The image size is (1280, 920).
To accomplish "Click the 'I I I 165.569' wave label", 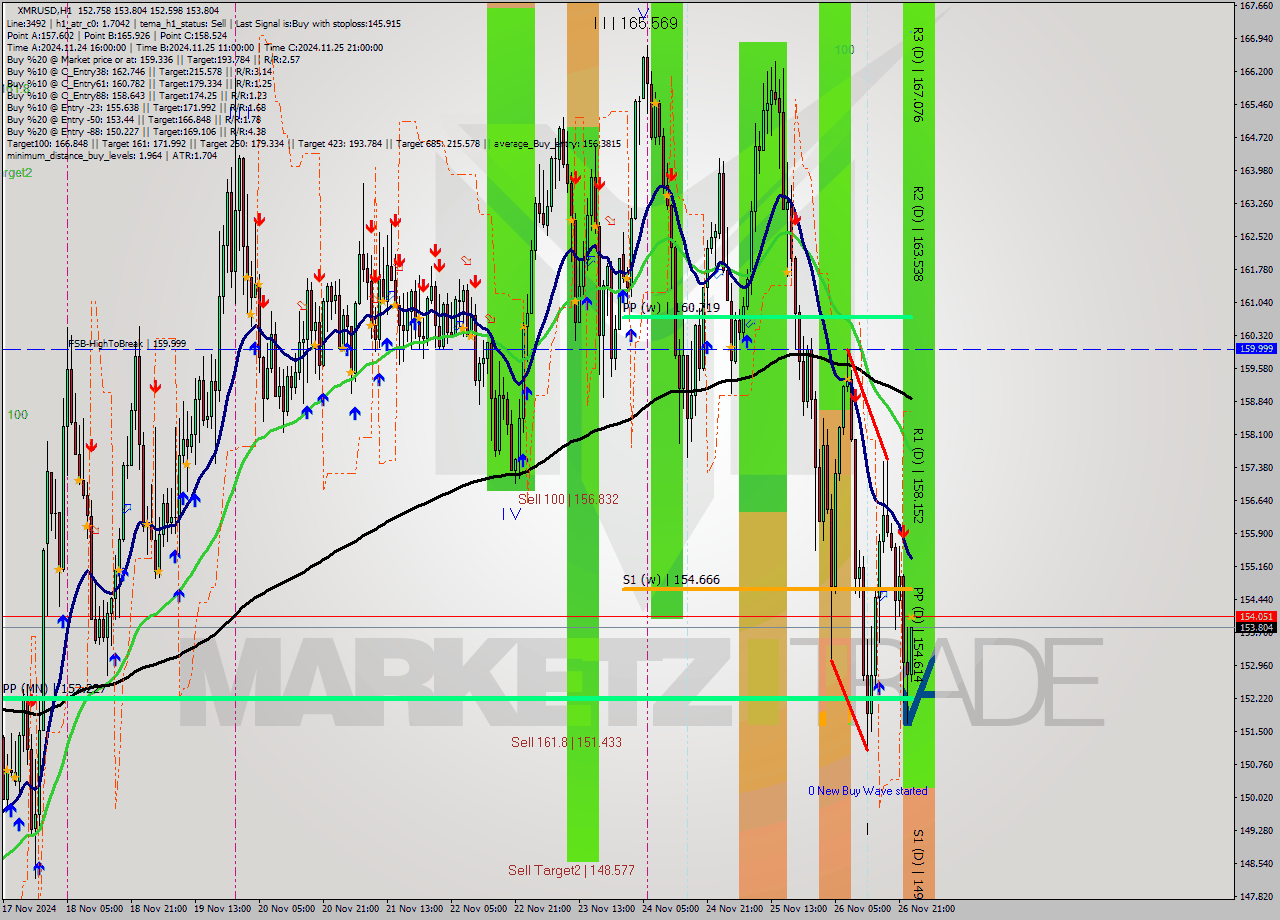I will tap(636, 23).
